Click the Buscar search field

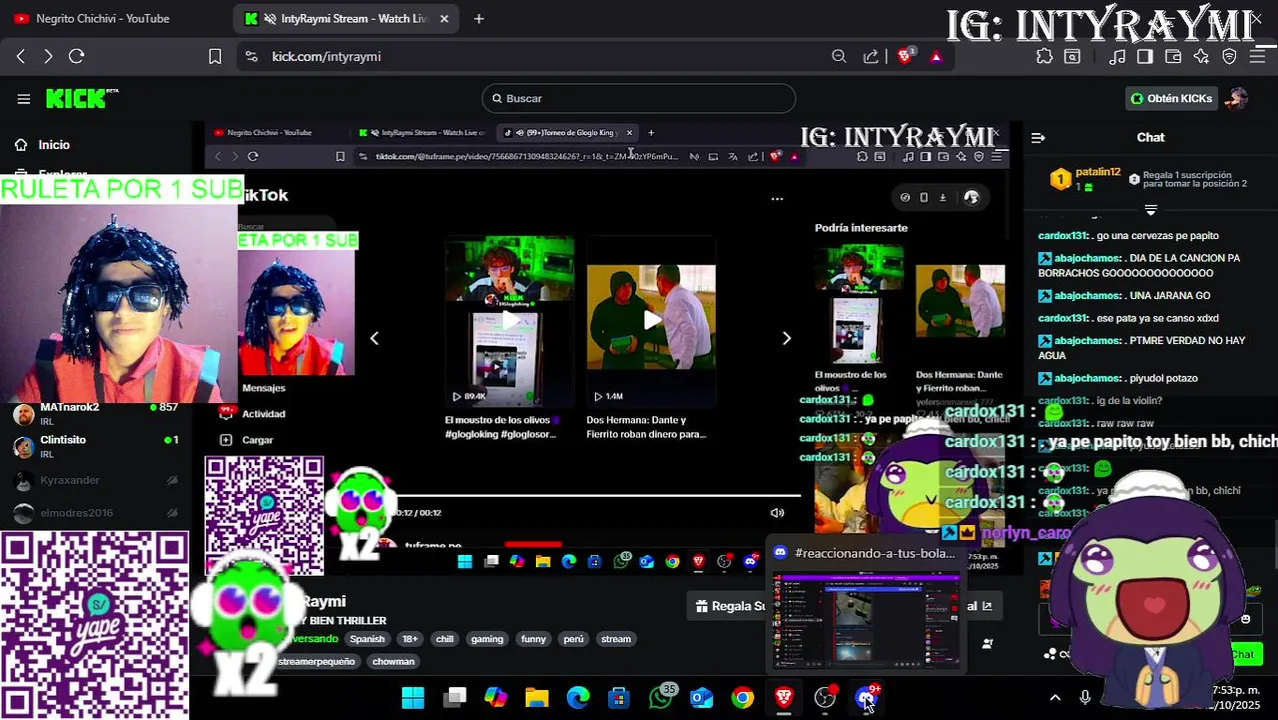click(x=638, y=98)
